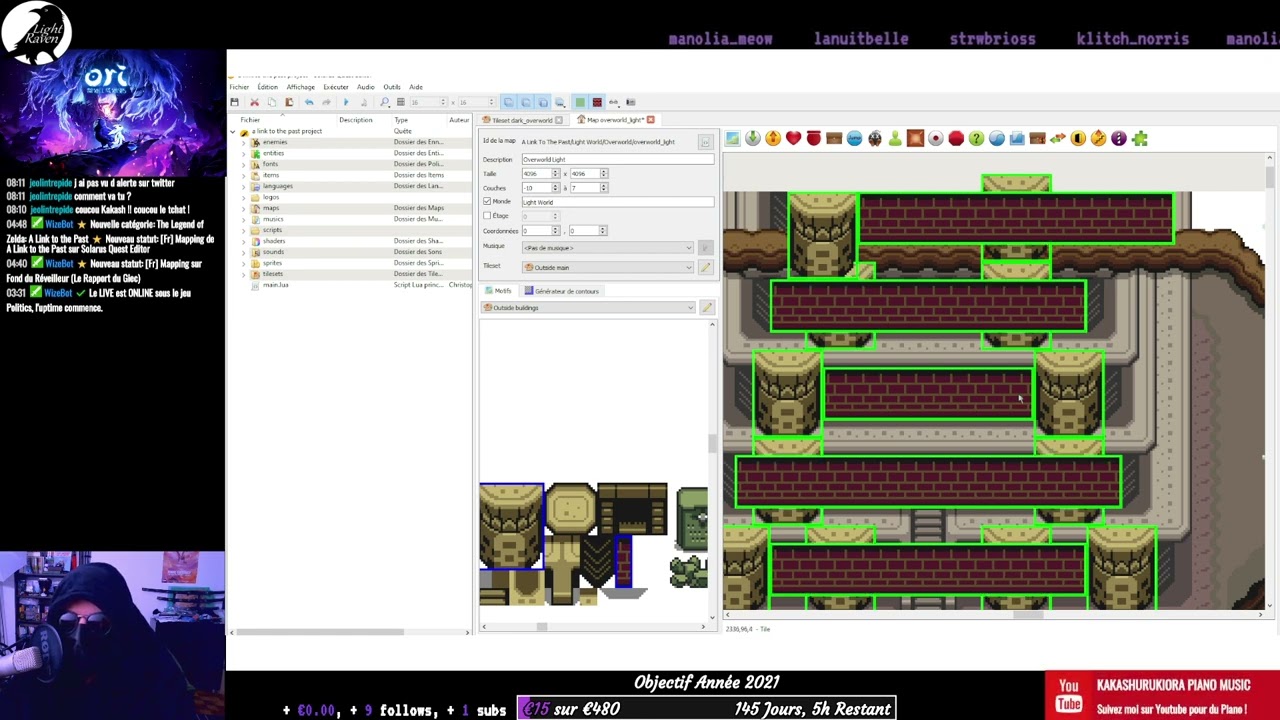Open the Outils menu
This screenshot has height=720, width=1280.
tap(392, 87)
